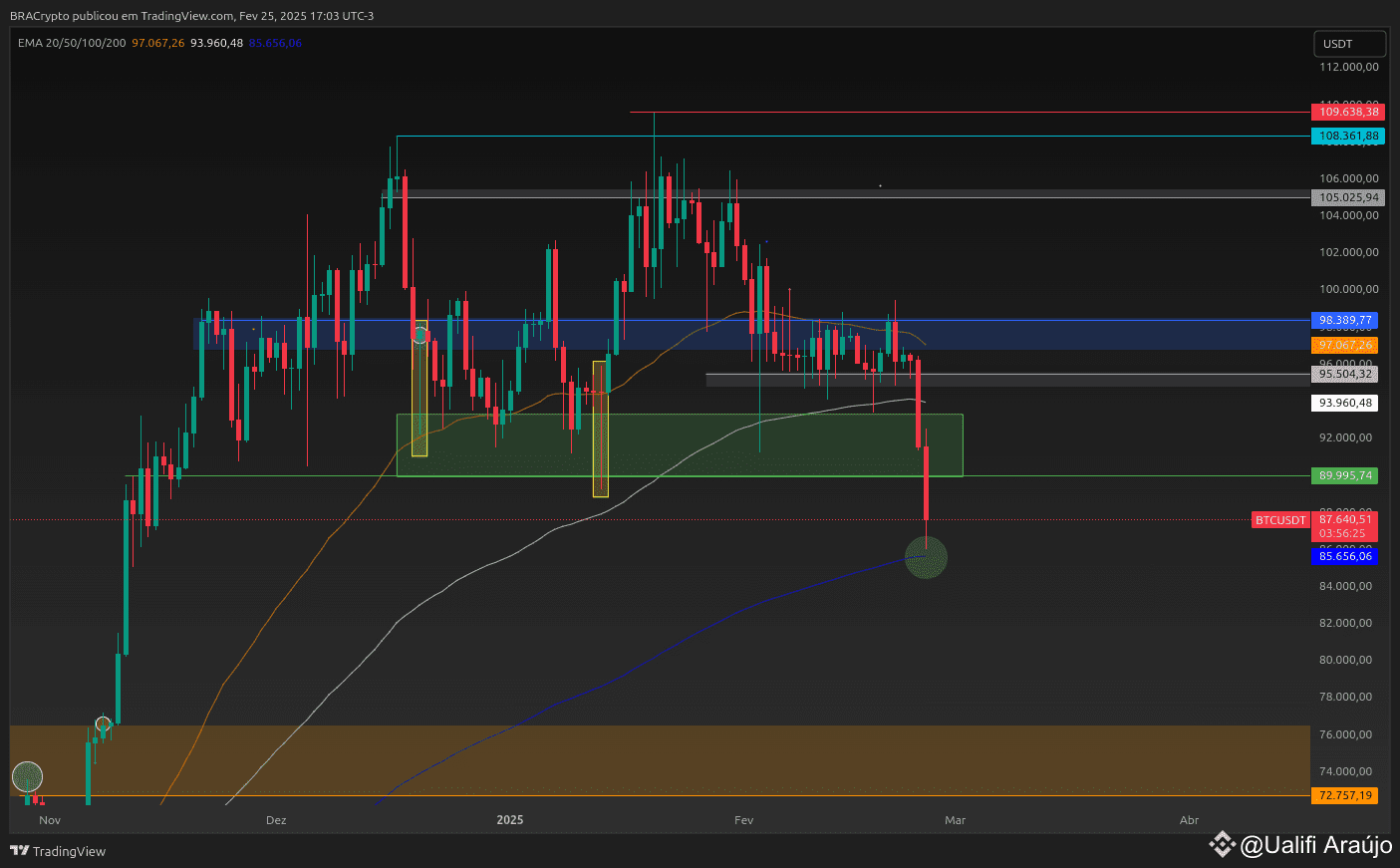
Task: Select the orange 72.757,19 price label
Action: 1345,795
